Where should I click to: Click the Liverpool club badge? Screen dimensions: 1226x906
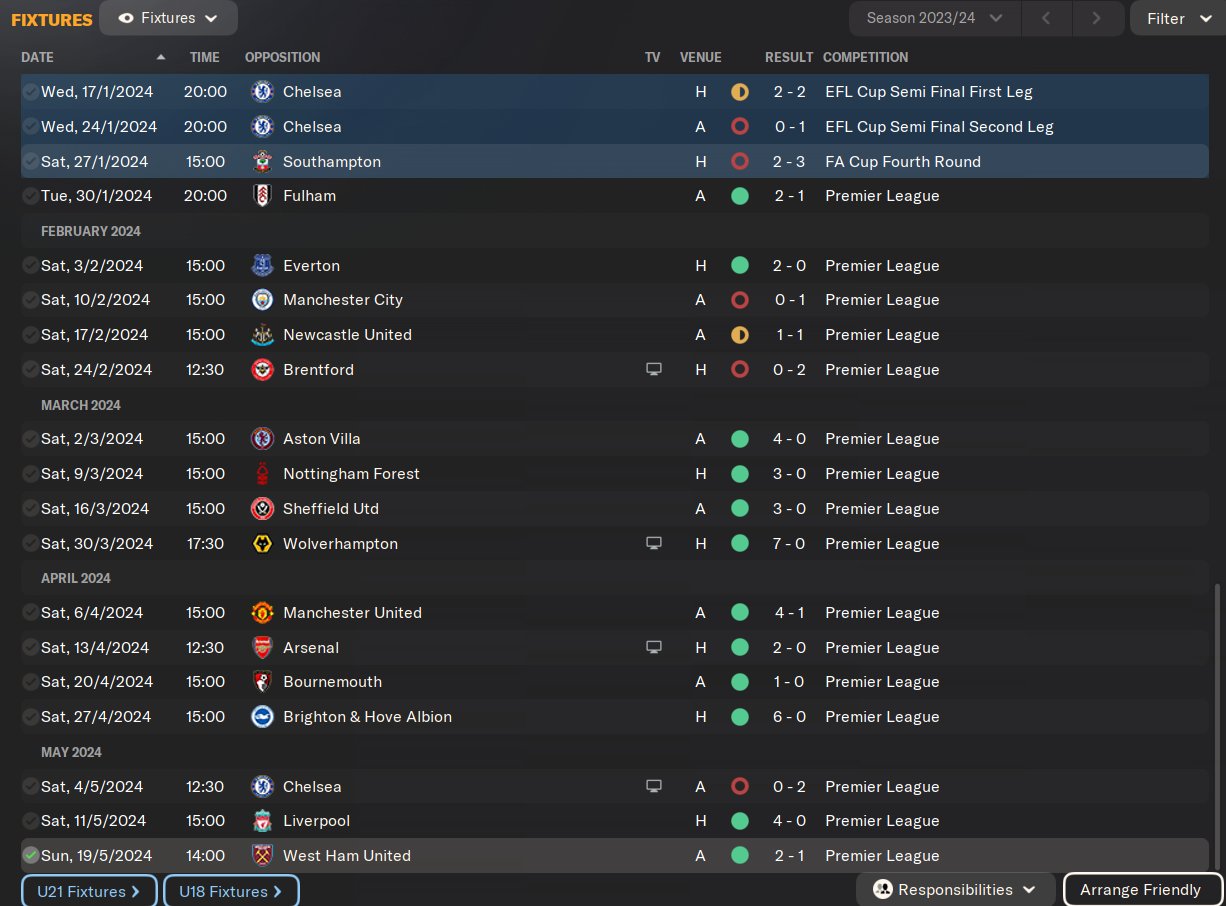coord(262,821)
